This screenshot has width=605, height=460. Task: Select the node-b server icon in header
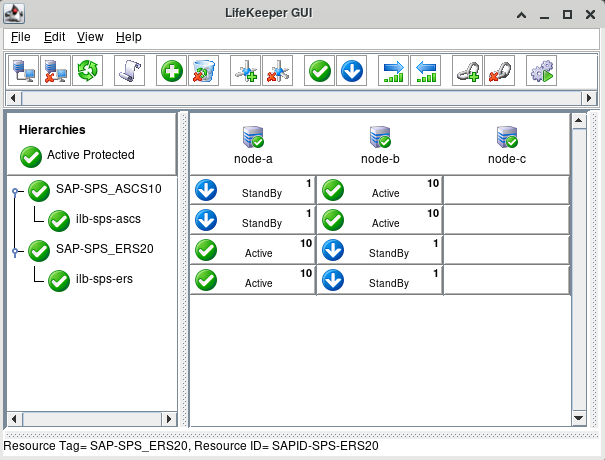(380, 138)
